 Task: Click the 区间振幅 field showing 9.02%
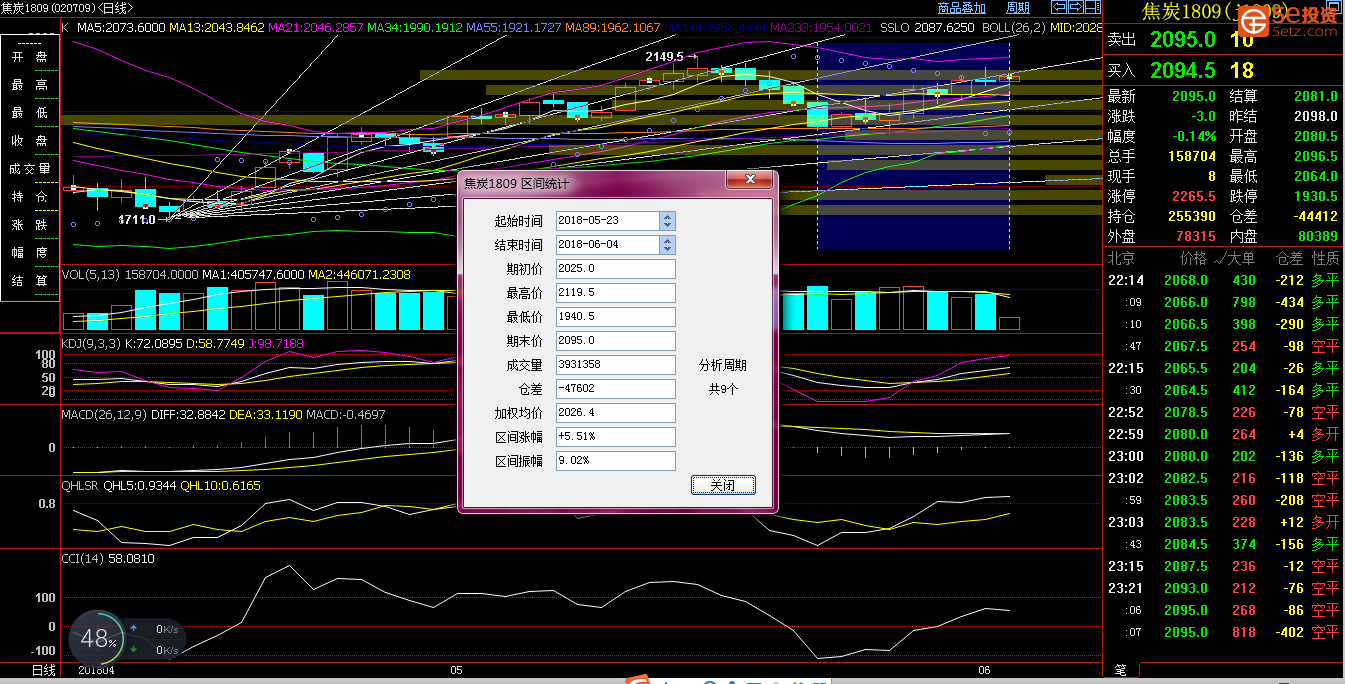[x=616, y=461]
